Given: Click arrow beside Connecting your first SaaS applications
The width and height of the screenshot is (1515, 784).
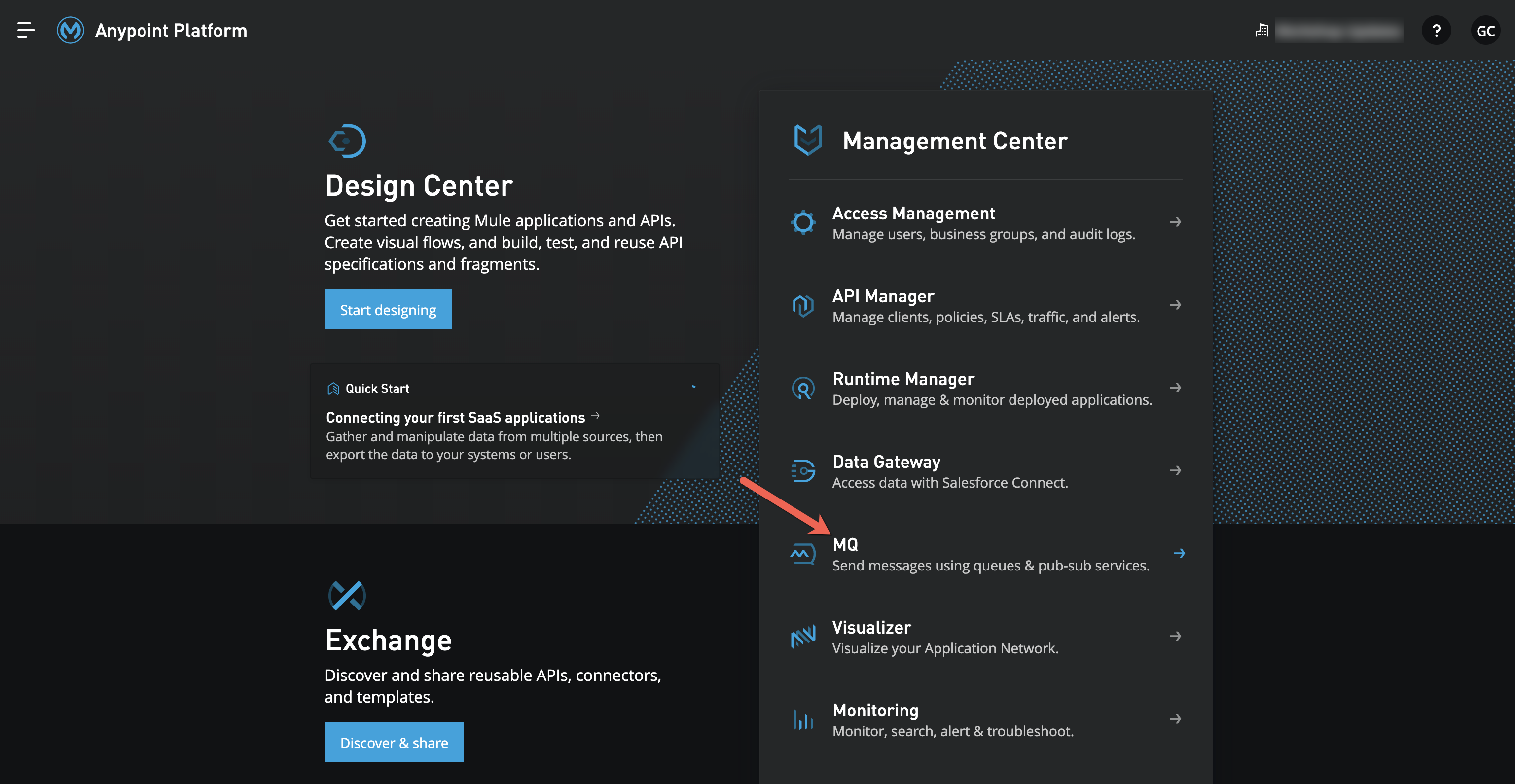Looking at the screenshot, I should tap(595, 416).
